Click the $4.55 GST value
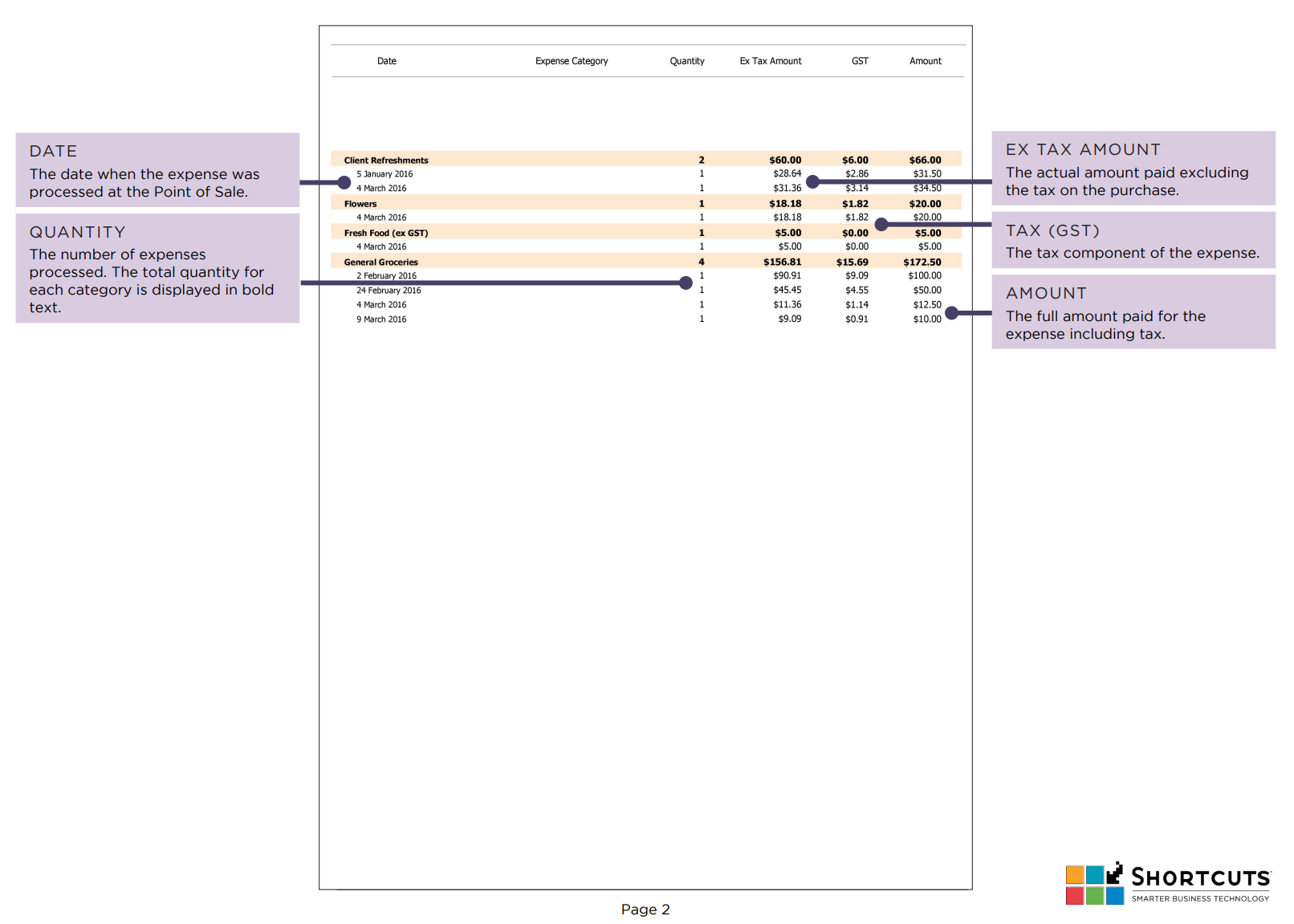Viewport: 1294px width, 924px height. (x=857, y=290)
